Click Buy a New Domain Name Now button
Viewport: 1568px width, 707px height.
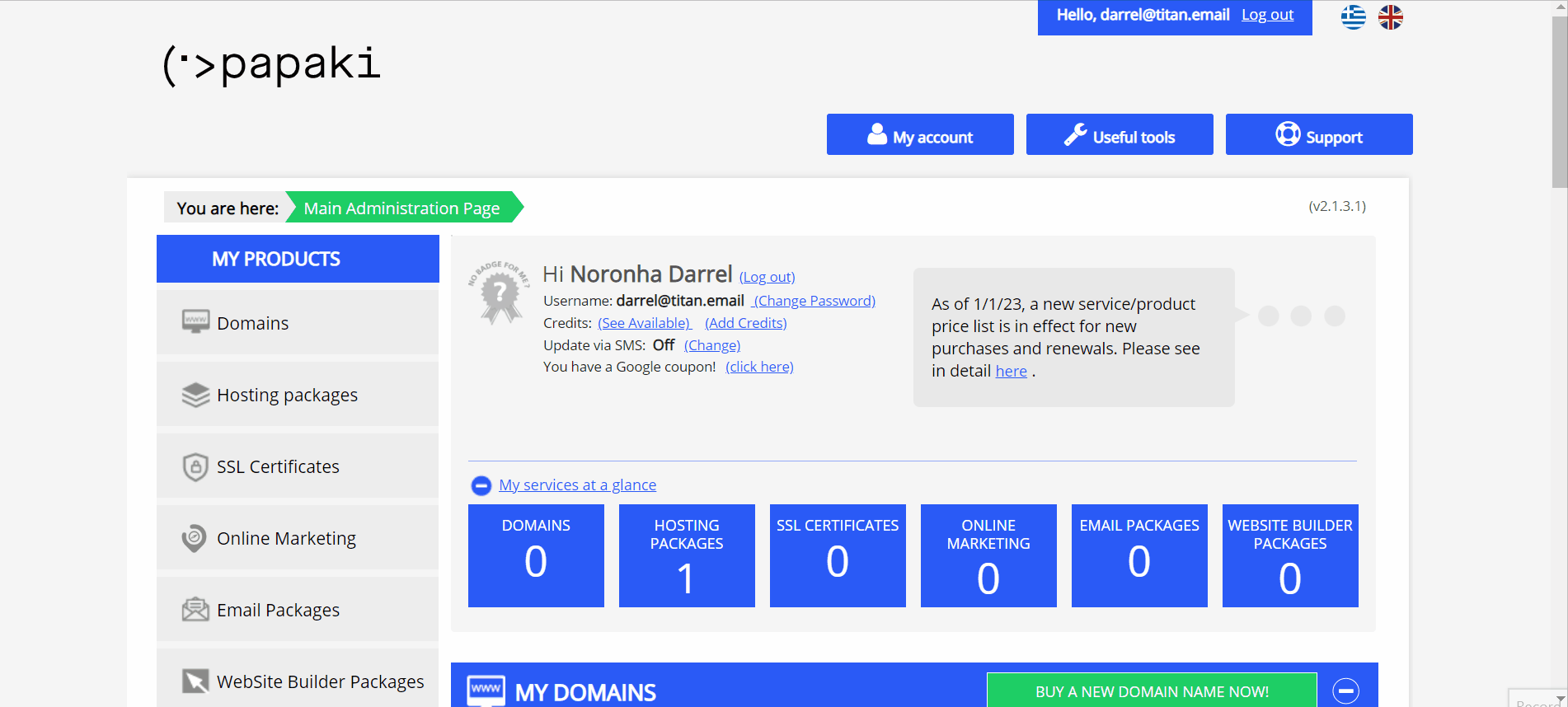[1152, 691]
